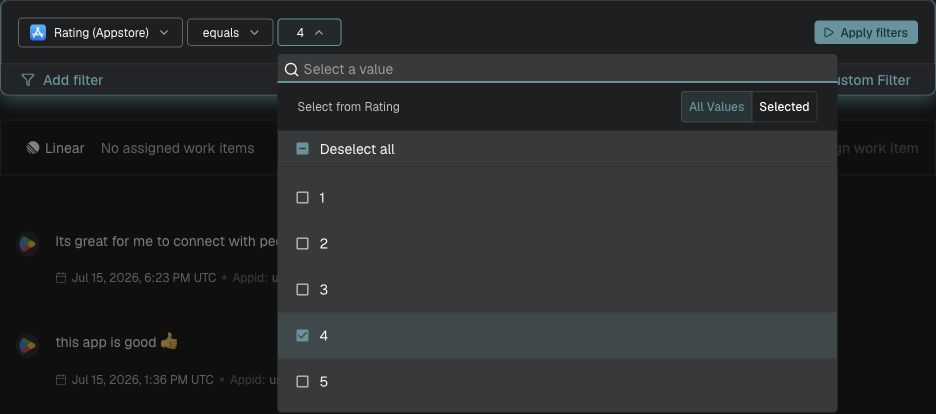Open the Rating (Appstore) field dropdown
This screenshot has width=936, height=414.
pos(100,32)
